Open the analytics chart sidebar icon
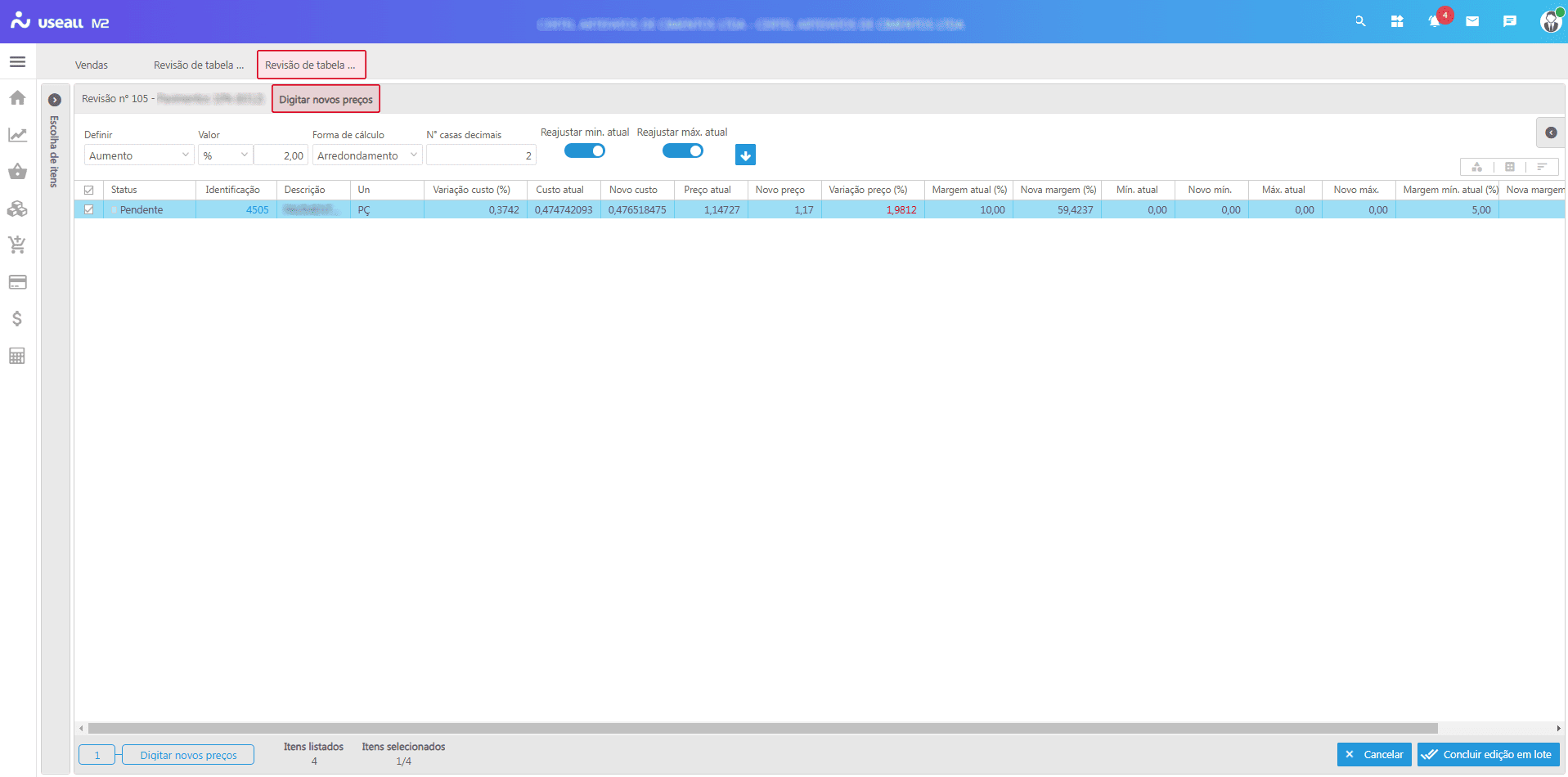Image resolution: width=1568 pixels, height=777 pixels. 17,135
